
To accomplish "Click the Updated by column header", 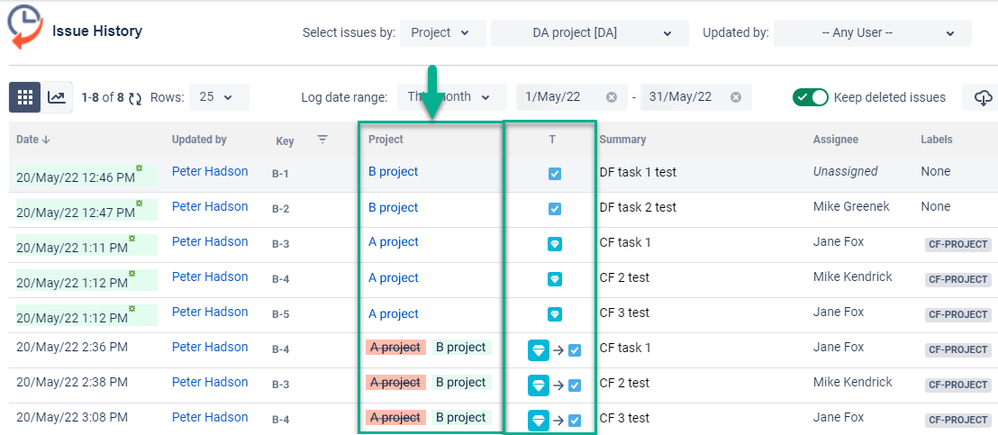I will [199, 139].
